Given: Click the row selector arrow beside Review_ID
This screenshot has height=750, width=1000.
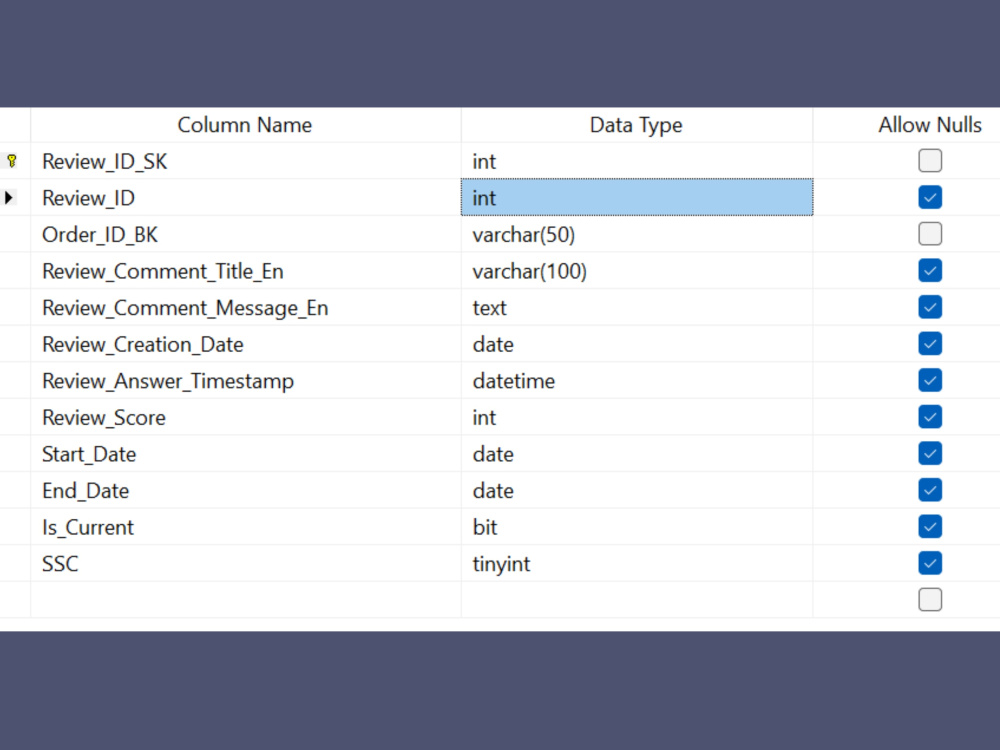Looking at the screenshot, I should pyautogui.click(x=9, y=198).
